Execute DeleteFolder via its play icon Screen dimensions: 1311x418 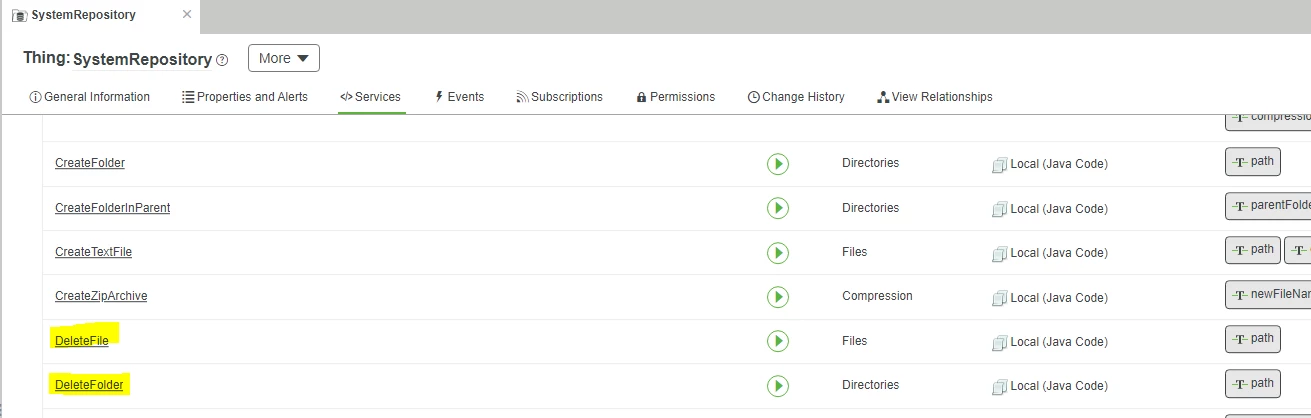778,386
